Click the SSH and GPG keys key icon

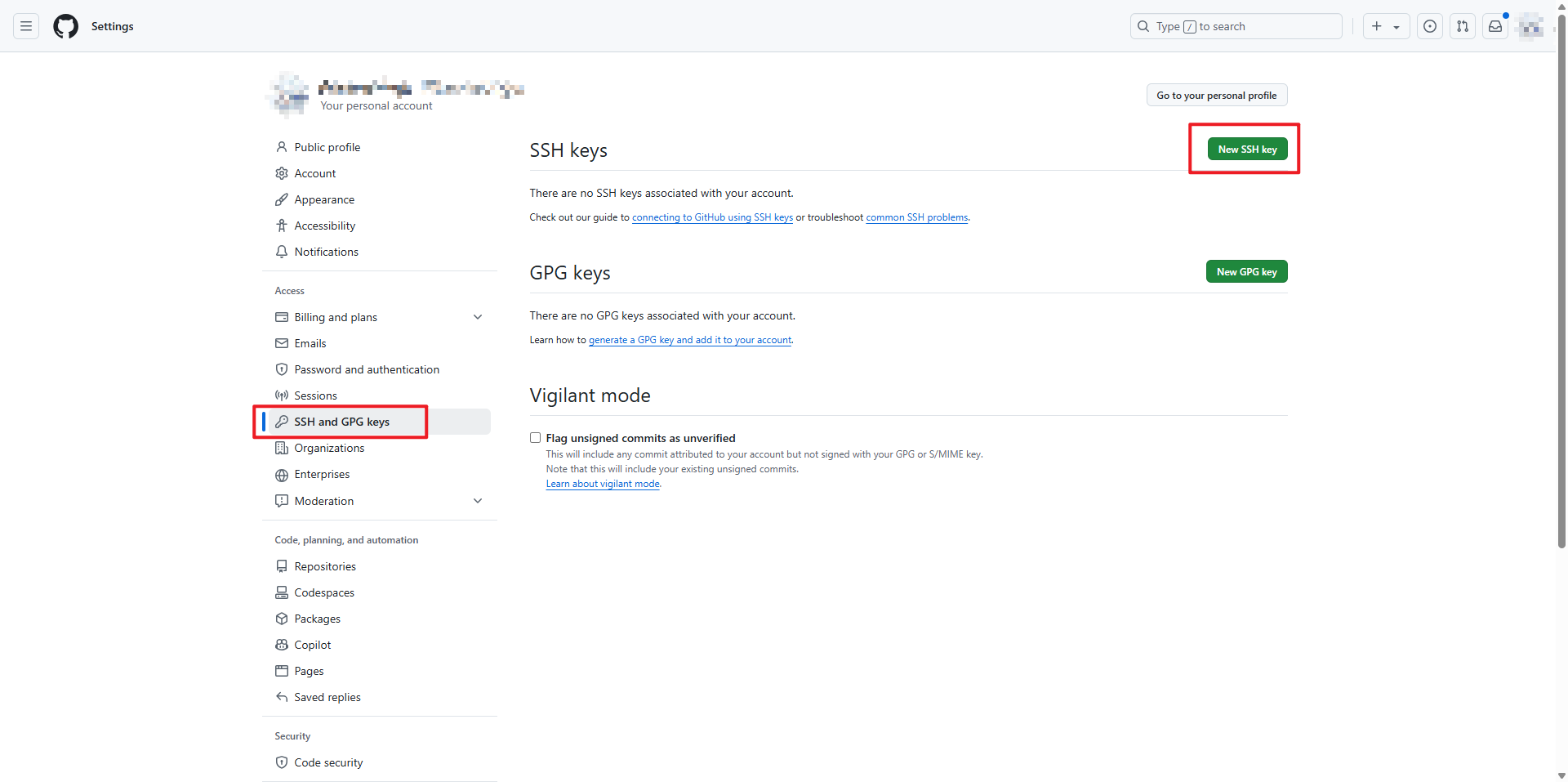click(282, 422)
